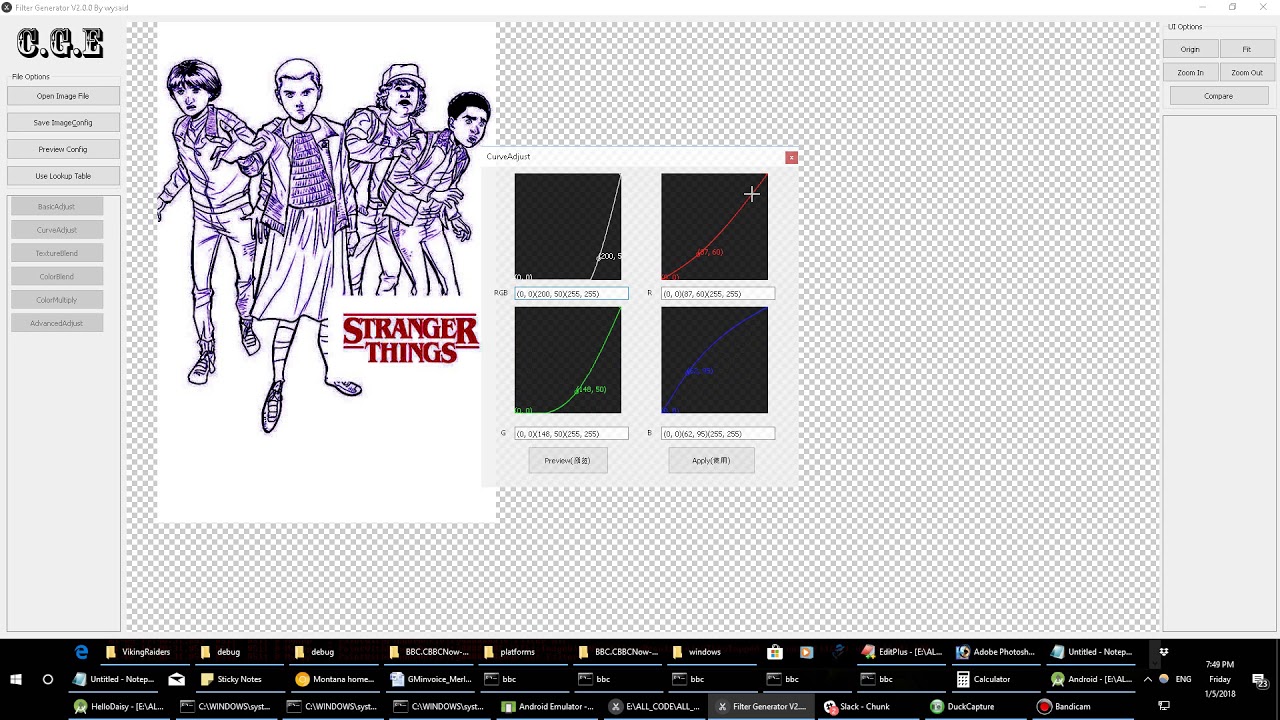Open Microsoft Edge from taskbar
This screenshot has width=1280, height=720.
[81, 652]
